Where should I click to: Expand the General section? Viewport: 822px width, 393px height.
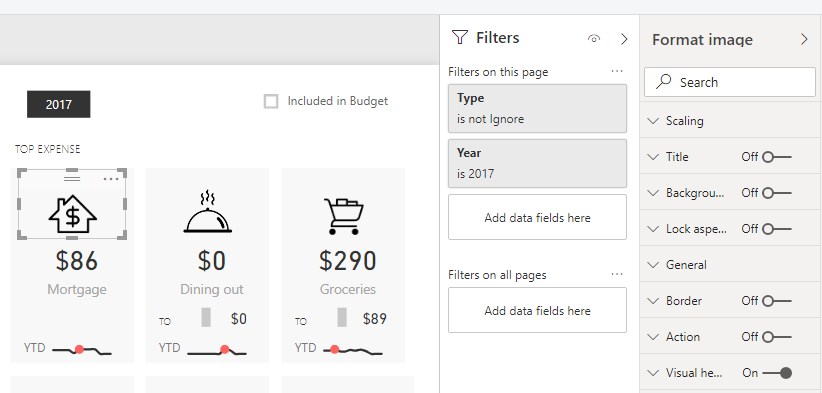(730, 265)
